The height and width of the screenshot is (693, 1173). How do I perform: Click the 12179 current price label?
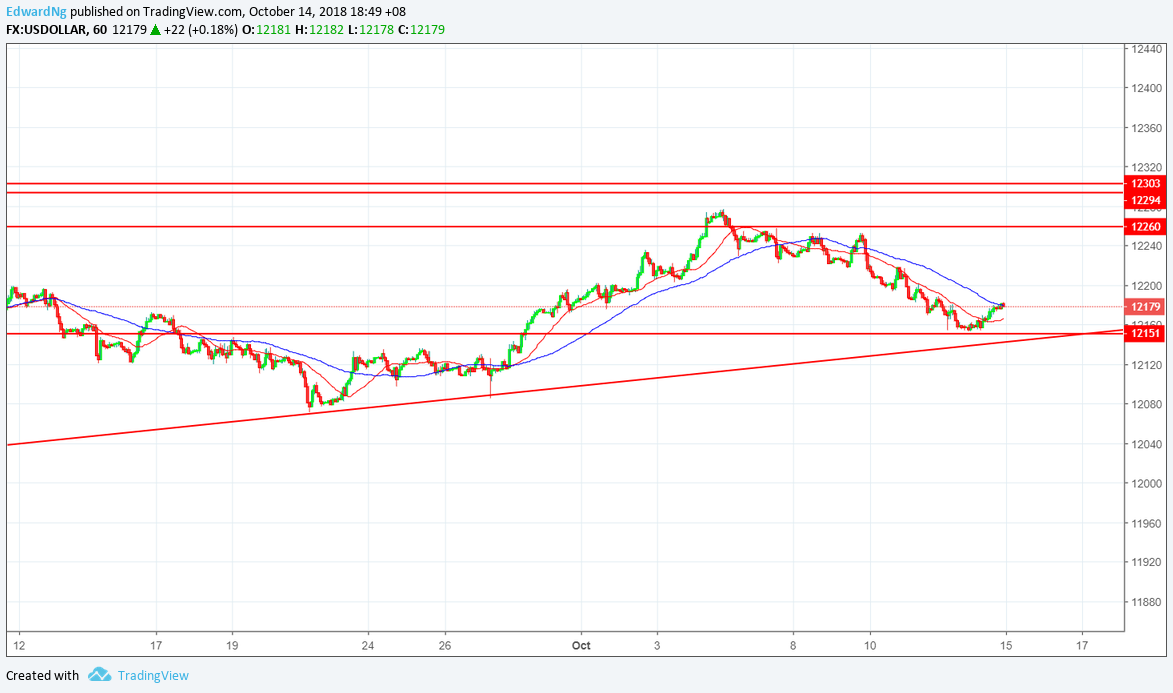pos(1145,307)
